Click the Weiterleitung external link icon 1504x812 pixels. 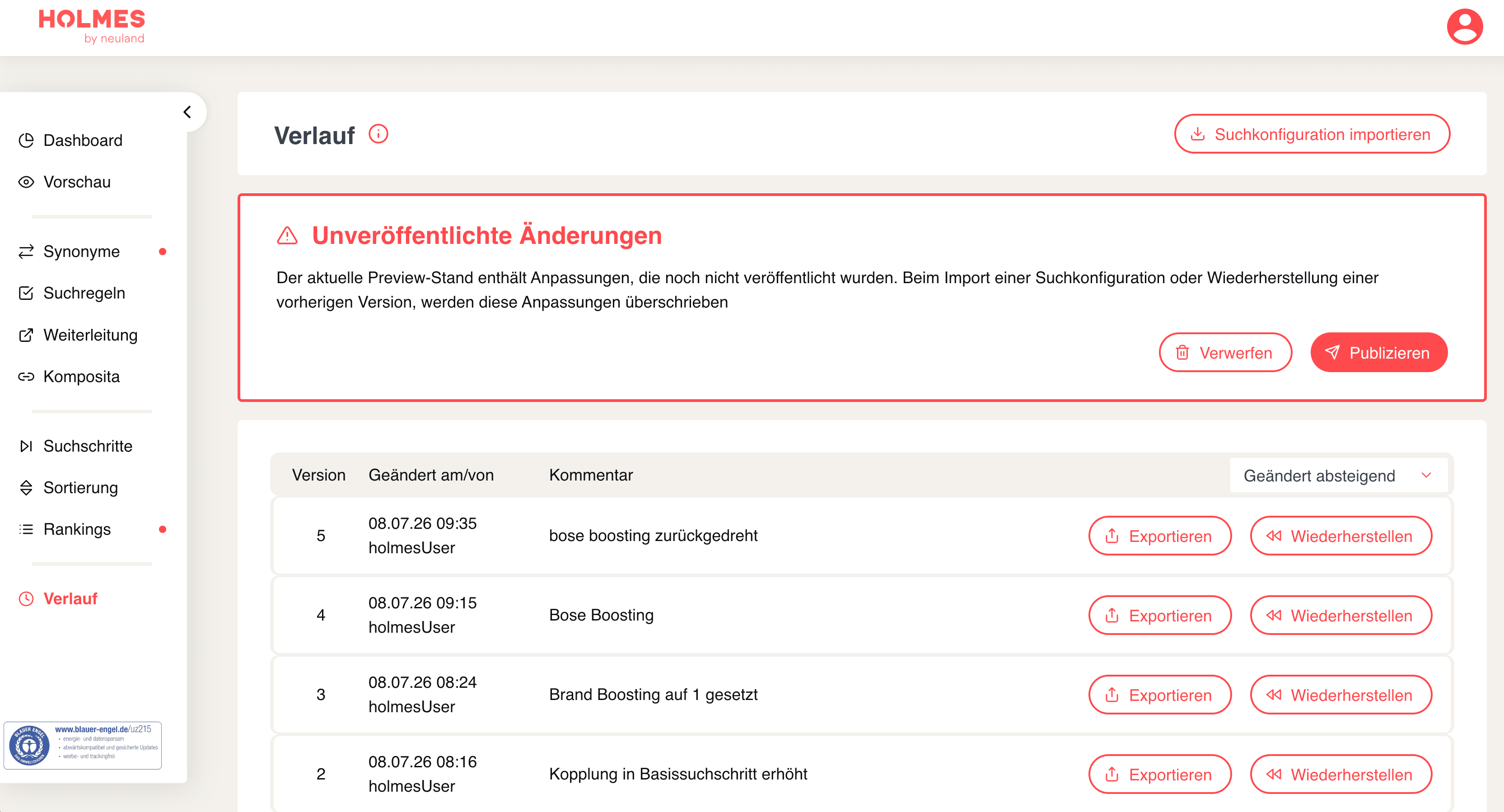(26, 335)
